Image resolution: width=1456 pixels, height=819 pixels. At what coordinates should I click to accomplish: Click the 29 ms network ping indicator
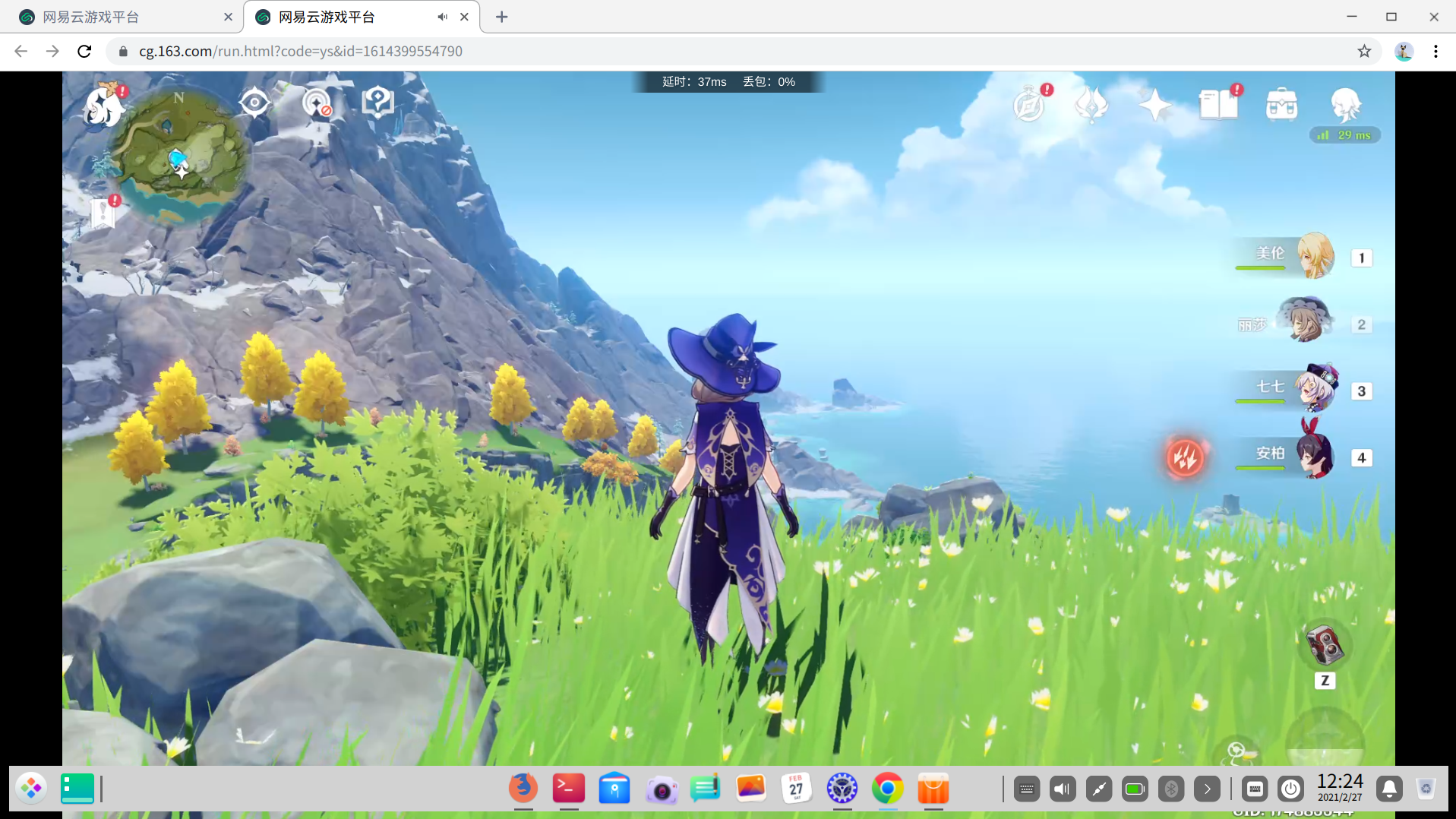[x=1345, y=135]
